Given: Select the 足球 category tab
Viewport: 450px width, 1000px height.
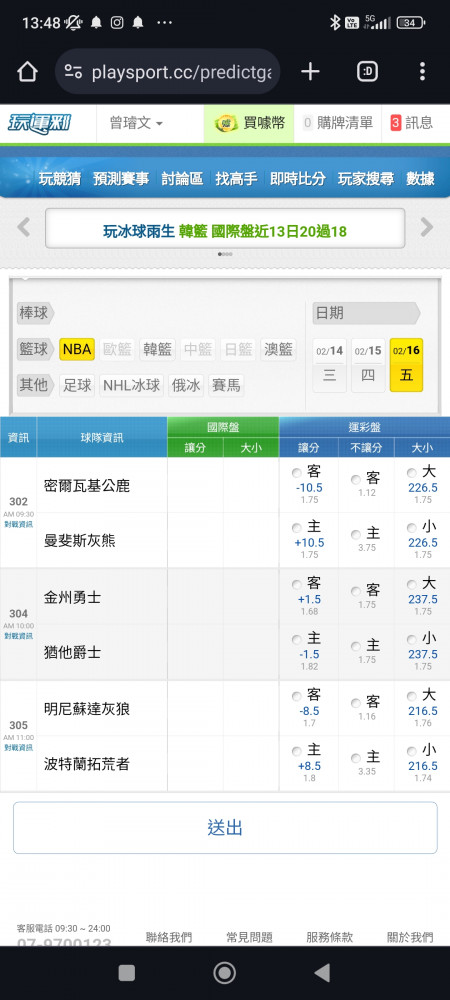Looking at the screenshot, I should 76,386.
